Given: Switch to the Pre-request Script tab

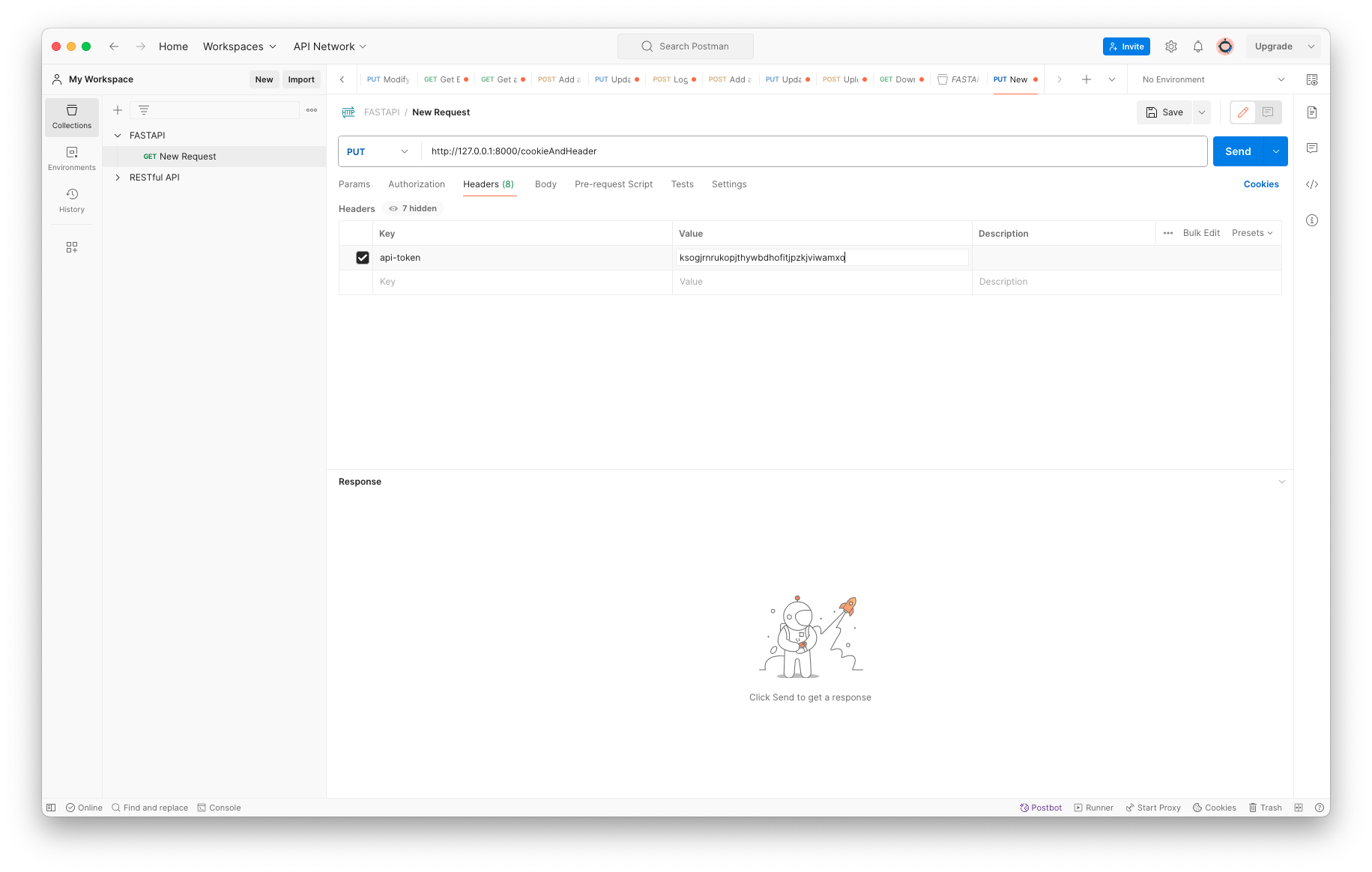Looking at the screenshot, I should [614, 184].
